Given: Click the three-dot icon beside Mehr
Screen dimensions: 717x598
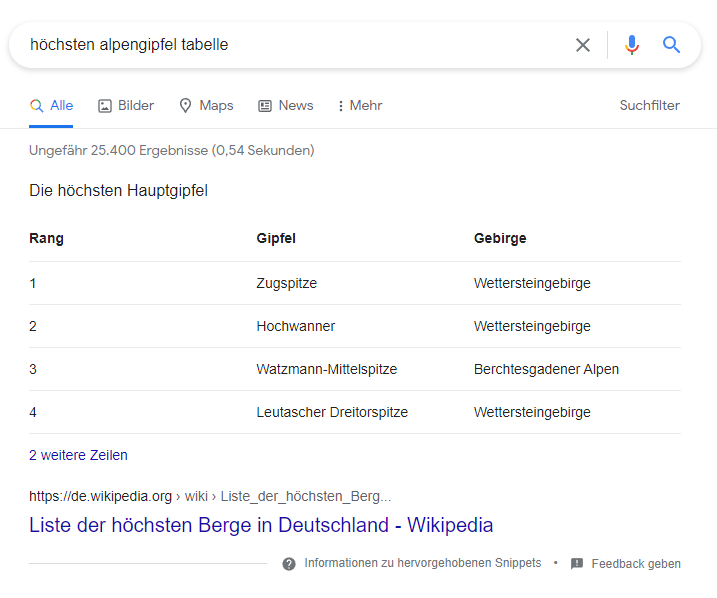Looking at the screenshot, I should [340, 106].
